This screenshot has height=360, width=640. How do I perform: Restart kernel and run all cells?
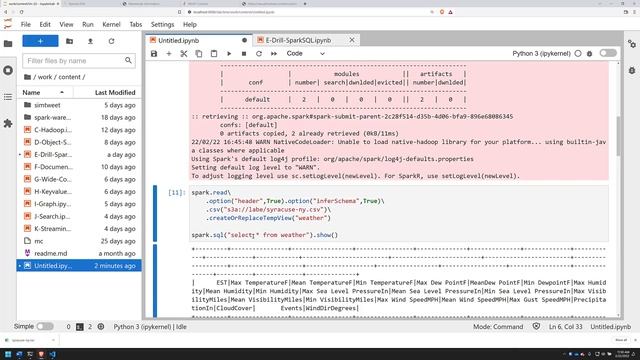pyautogui.click(x=274, y=53)
